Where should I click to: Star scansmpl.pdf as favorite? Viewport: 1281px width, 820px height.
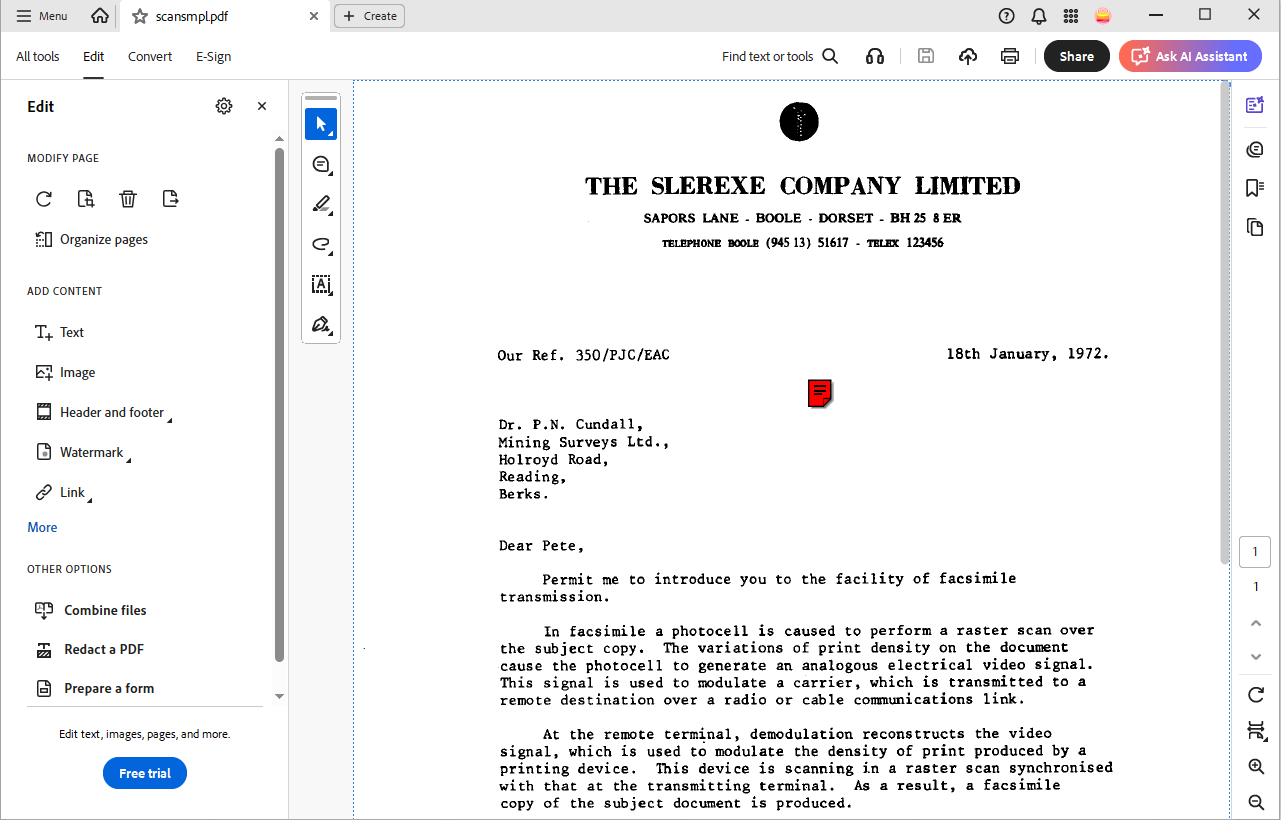click(140, 16)
